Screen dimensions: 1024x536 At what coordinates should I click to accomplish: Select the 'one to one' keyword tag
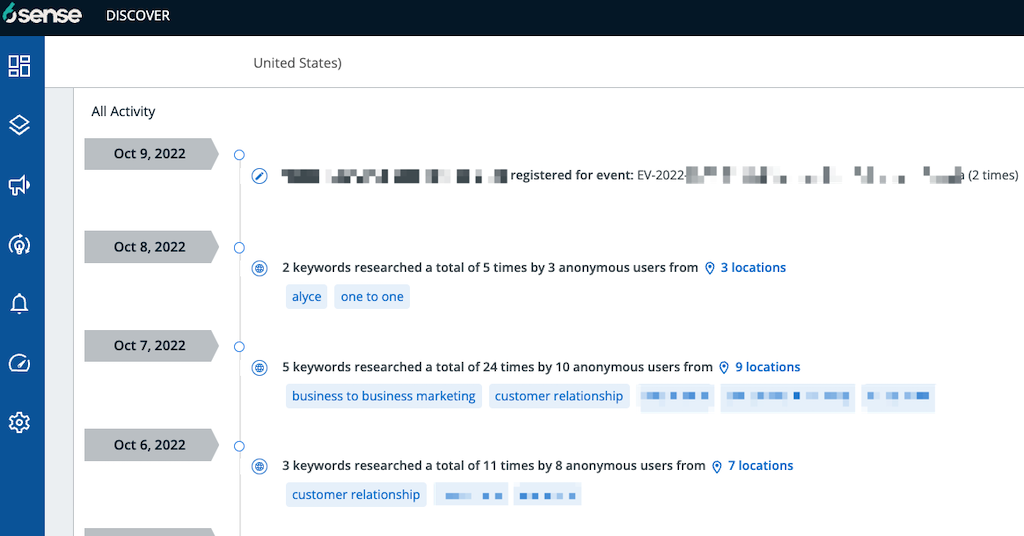pyautogui.click(x=372, y=297)
